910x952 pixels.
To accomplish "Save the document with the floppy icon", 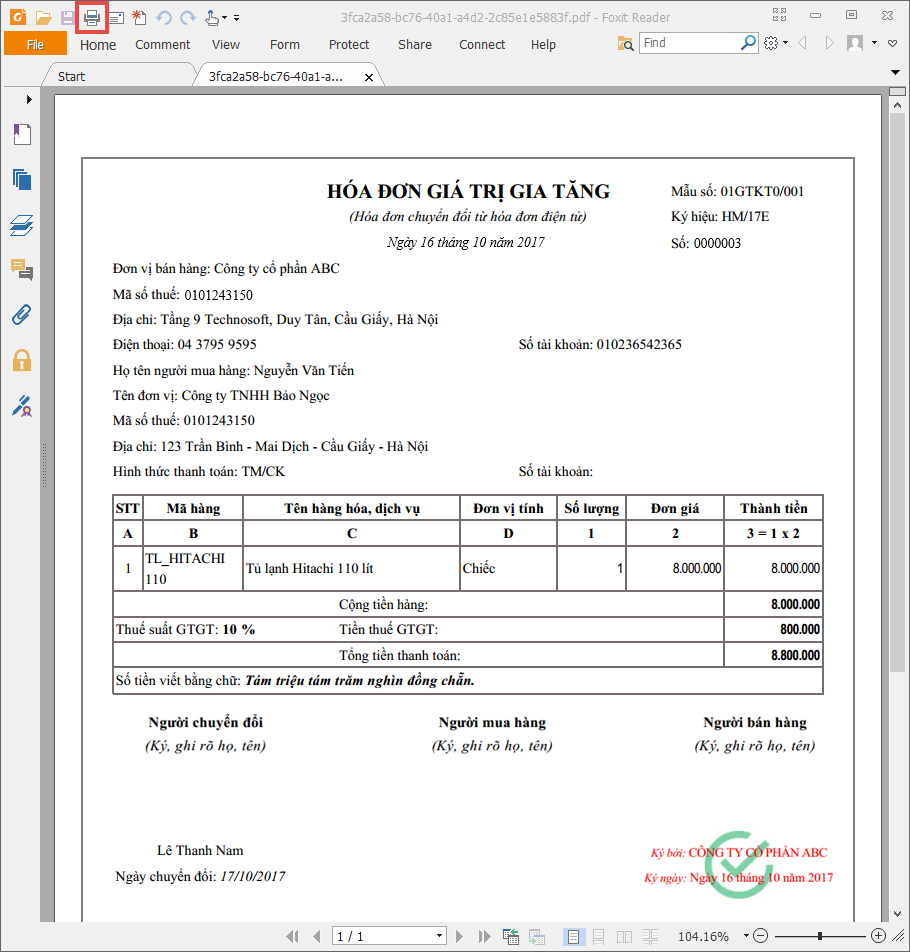I will [67, 18].
